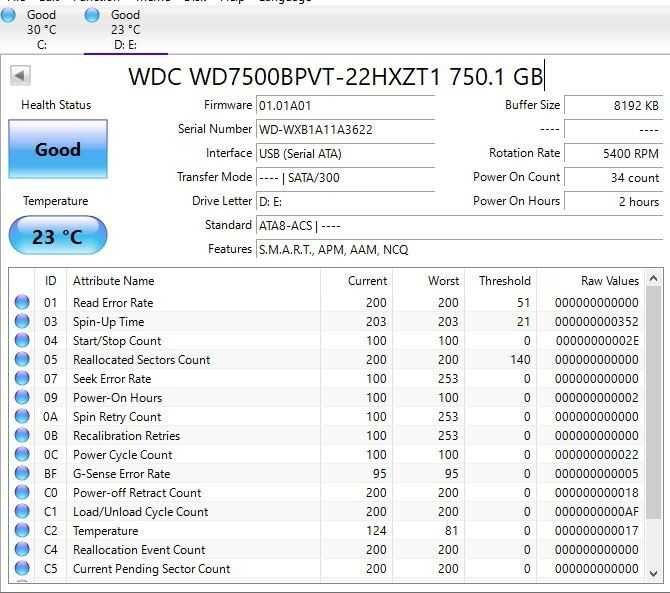Select the Spin Retry Count attribute name
Image resolution: width=670 pixels, height=593 pixels.
117,417
